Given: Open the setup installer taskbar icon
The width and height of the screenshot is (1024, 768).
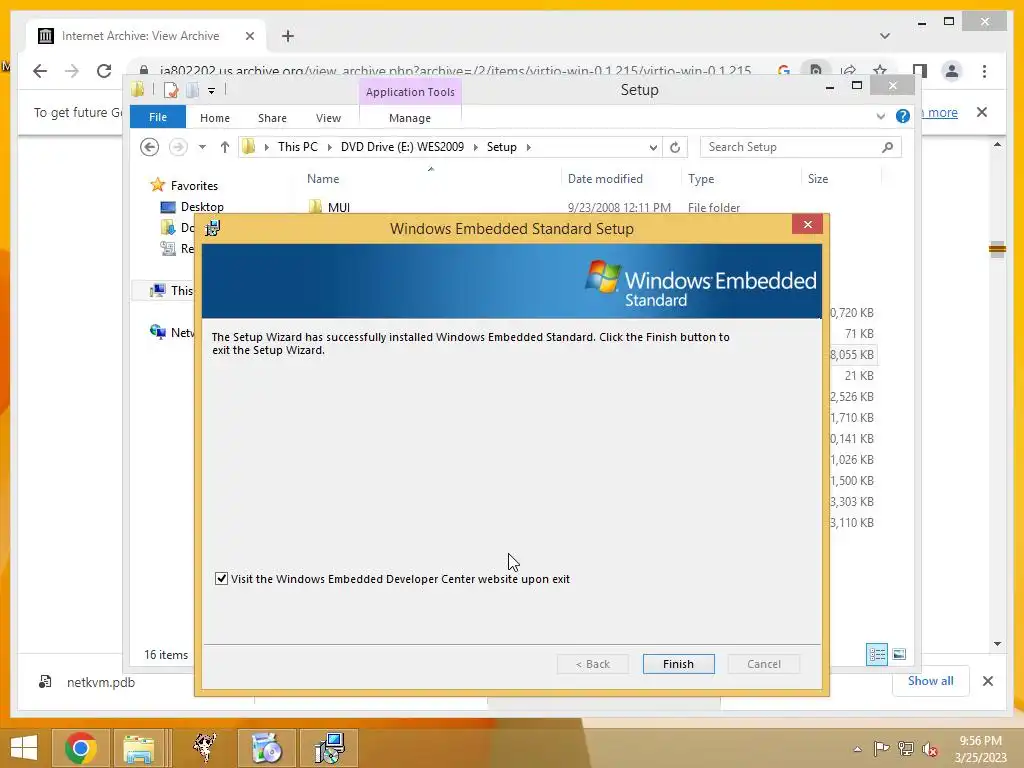Looking at the screenshot, I should (330, 748).
